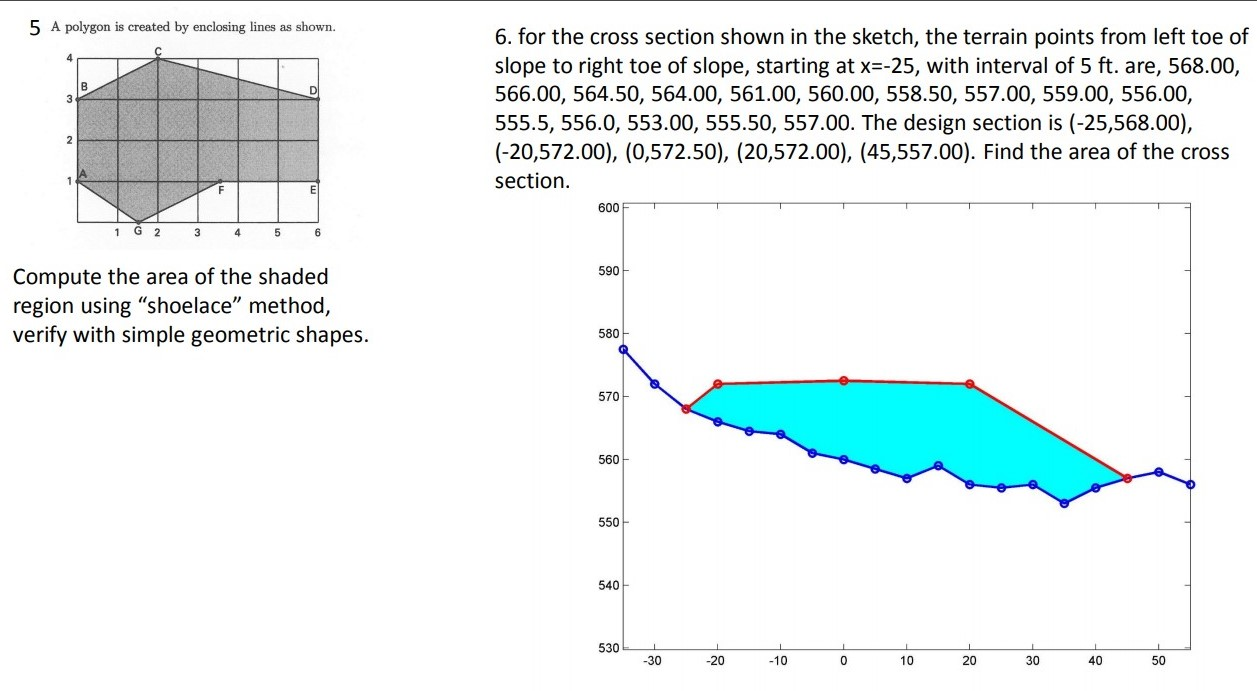
Task: Toggle the leftmost blue marker near 577
Action: [623, 349]
